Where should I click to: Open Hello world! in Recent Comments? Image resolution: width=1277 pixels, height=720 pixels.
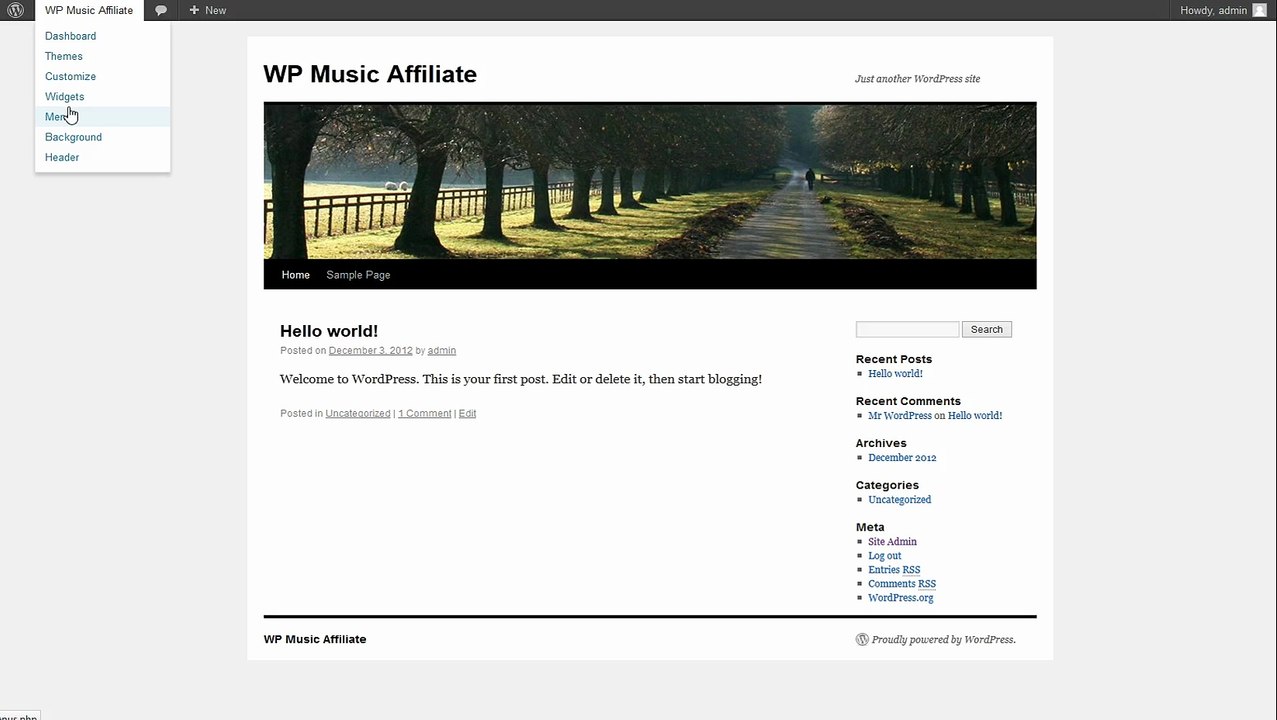coord(975,416)
